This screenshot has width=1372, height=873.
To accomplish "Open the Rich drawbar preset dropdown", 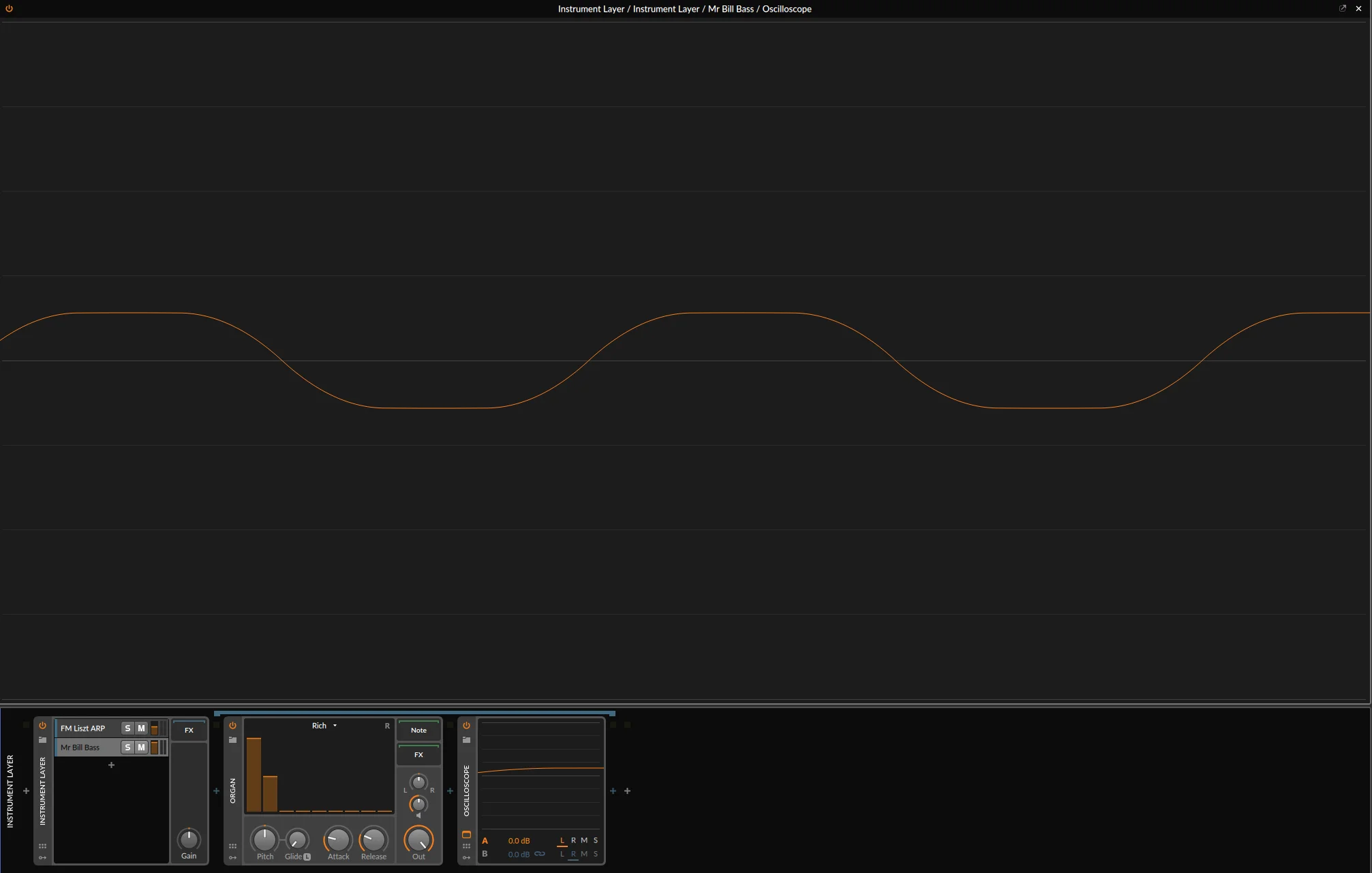I will 324,726.
